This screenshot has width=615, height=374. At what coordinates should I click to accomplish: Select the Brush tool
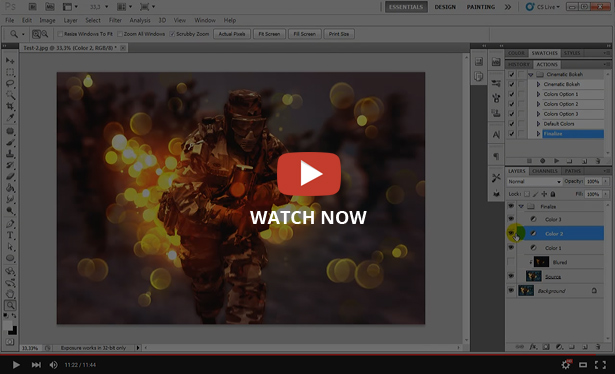click(10, 142)
